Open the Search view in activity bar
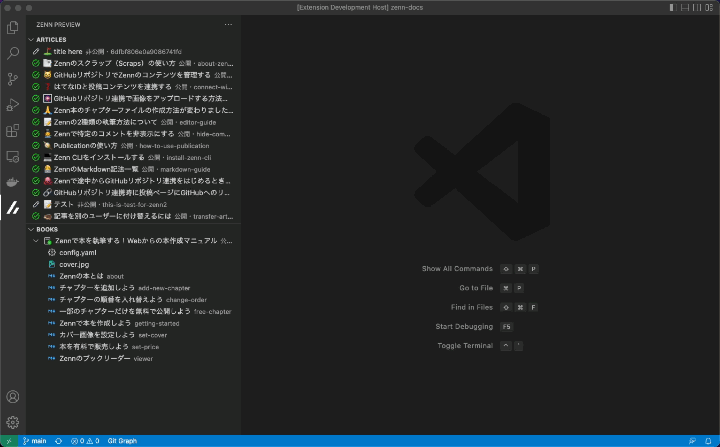Image resolution: width=720 pixels, height=447 pixels. 13,53
